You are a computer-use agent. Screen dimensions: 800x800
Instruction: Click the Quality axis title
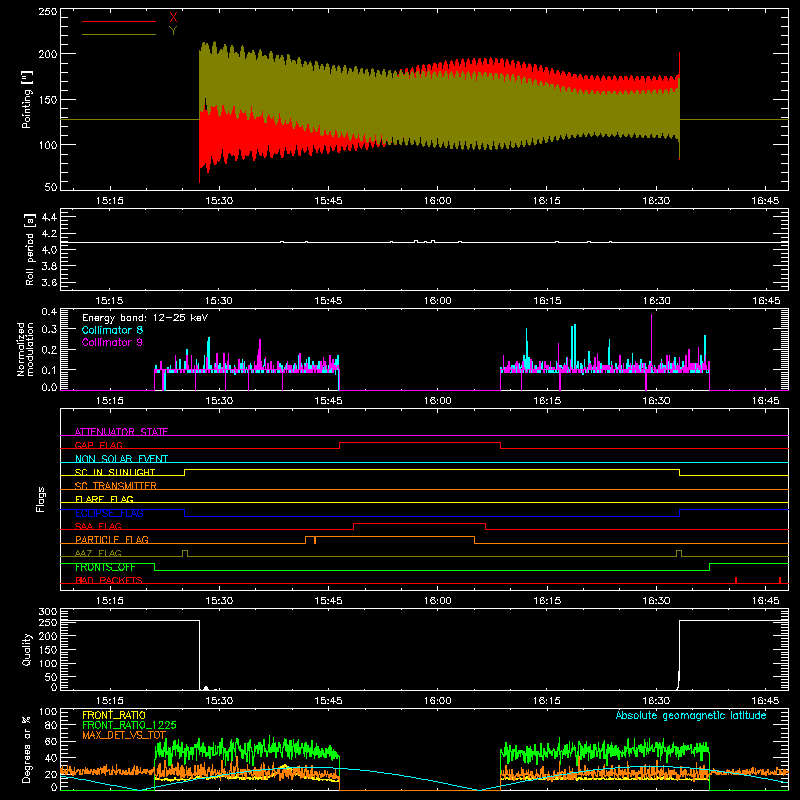pyautogui.click(x=27, y=649)
